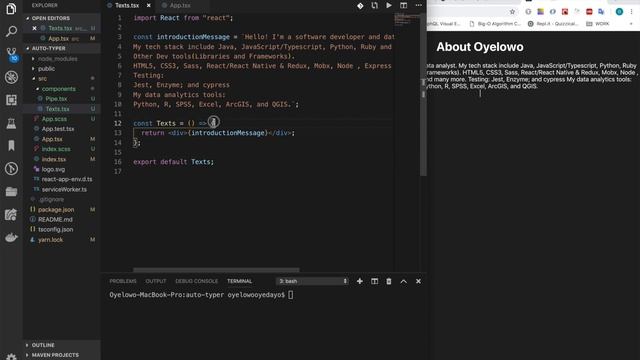The width and height of the screenshot is (640, 360).
Task: Click the compare changes icon in editor toolbar
Action: click(x=374, y=6)
